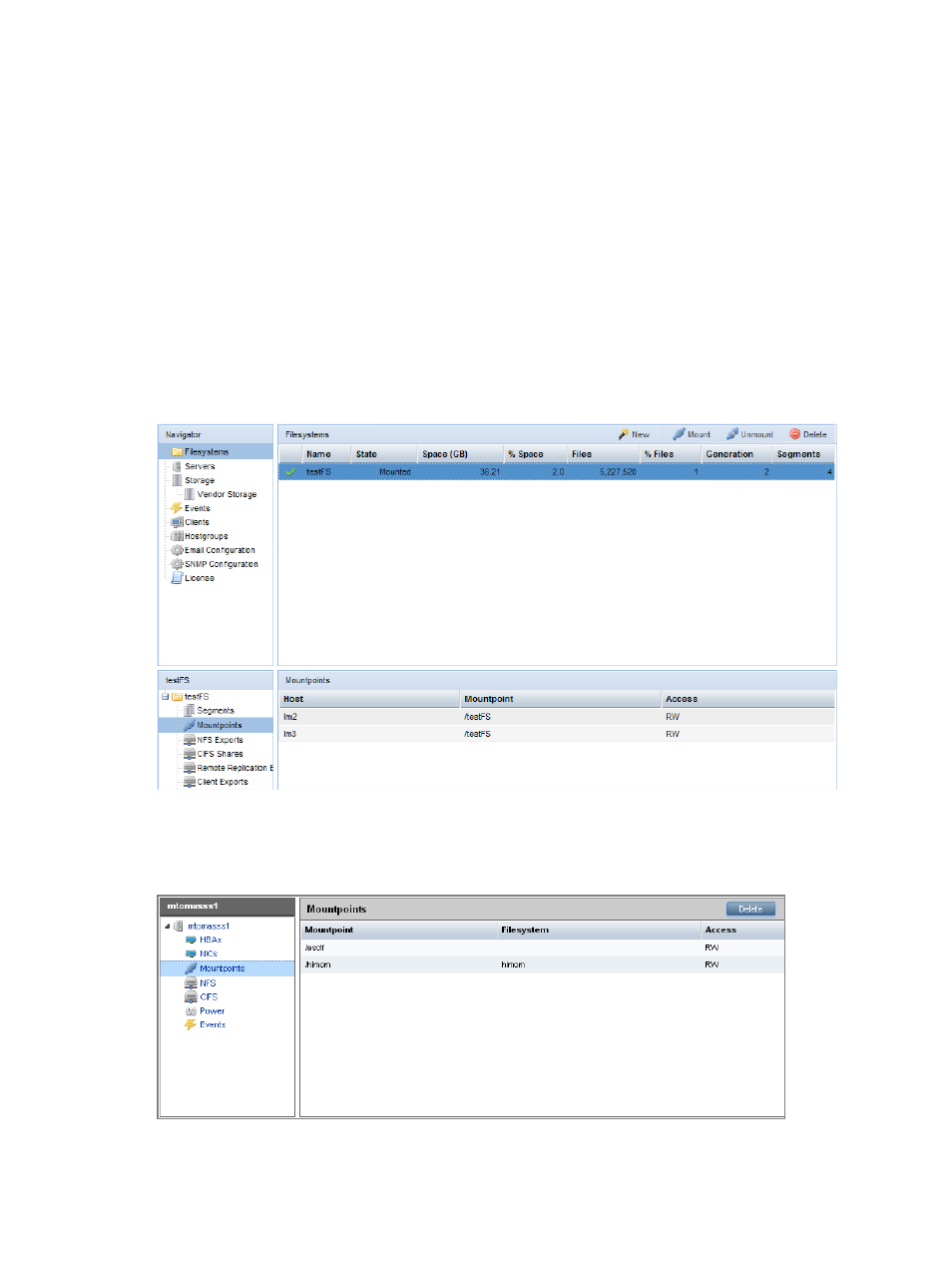Sort by Space (GB) column header
The image size is (952, 1268).
460,454
